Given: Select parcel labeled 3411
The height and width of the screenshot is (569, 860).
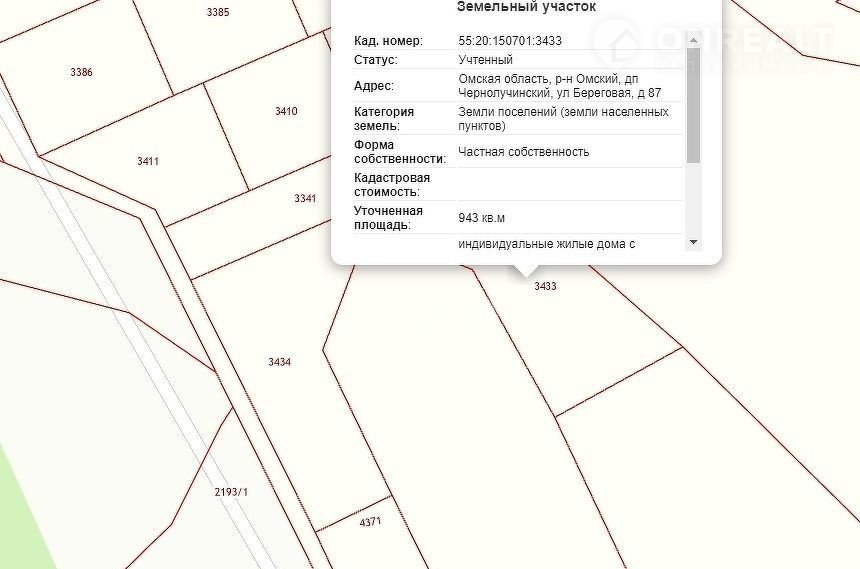Looking at the screenshot, I should pos(148,161).
